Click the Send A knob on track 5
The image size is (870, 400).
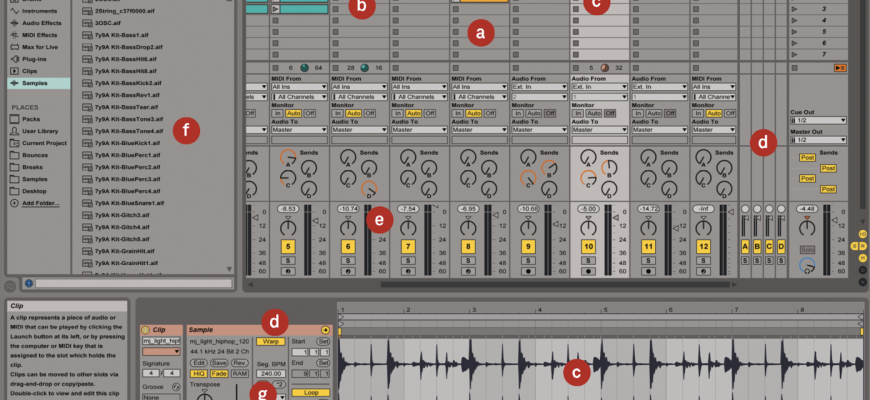point(289,158)
